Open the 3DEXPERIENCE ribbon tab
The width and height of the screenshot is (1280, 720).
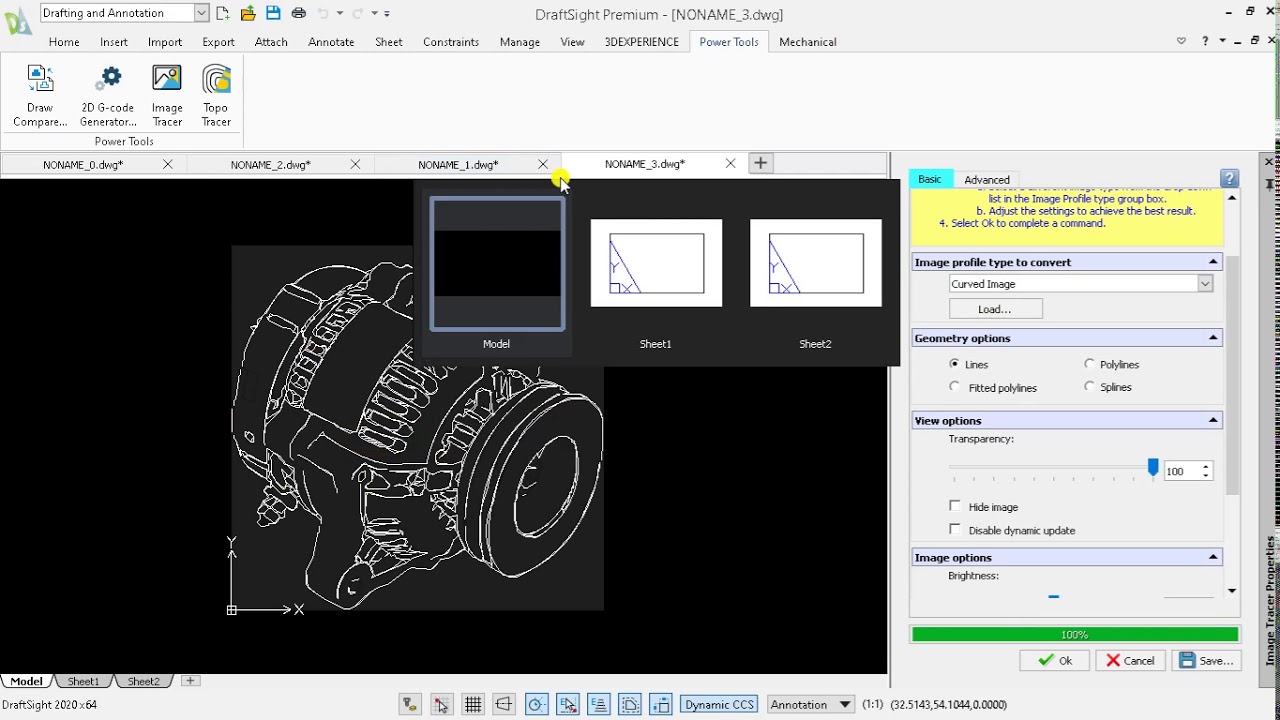641,42
